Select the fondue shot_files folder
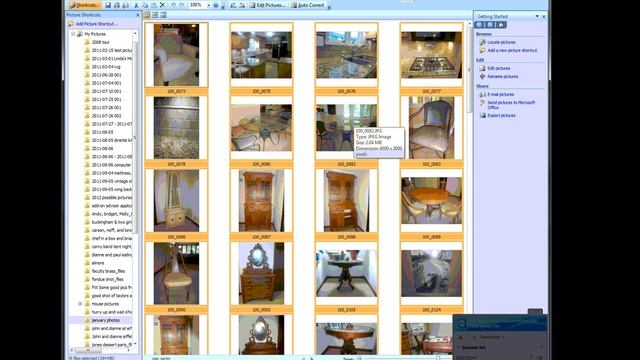Image resolution: width=640 pixels, height=360 pixels. [104, 279]
